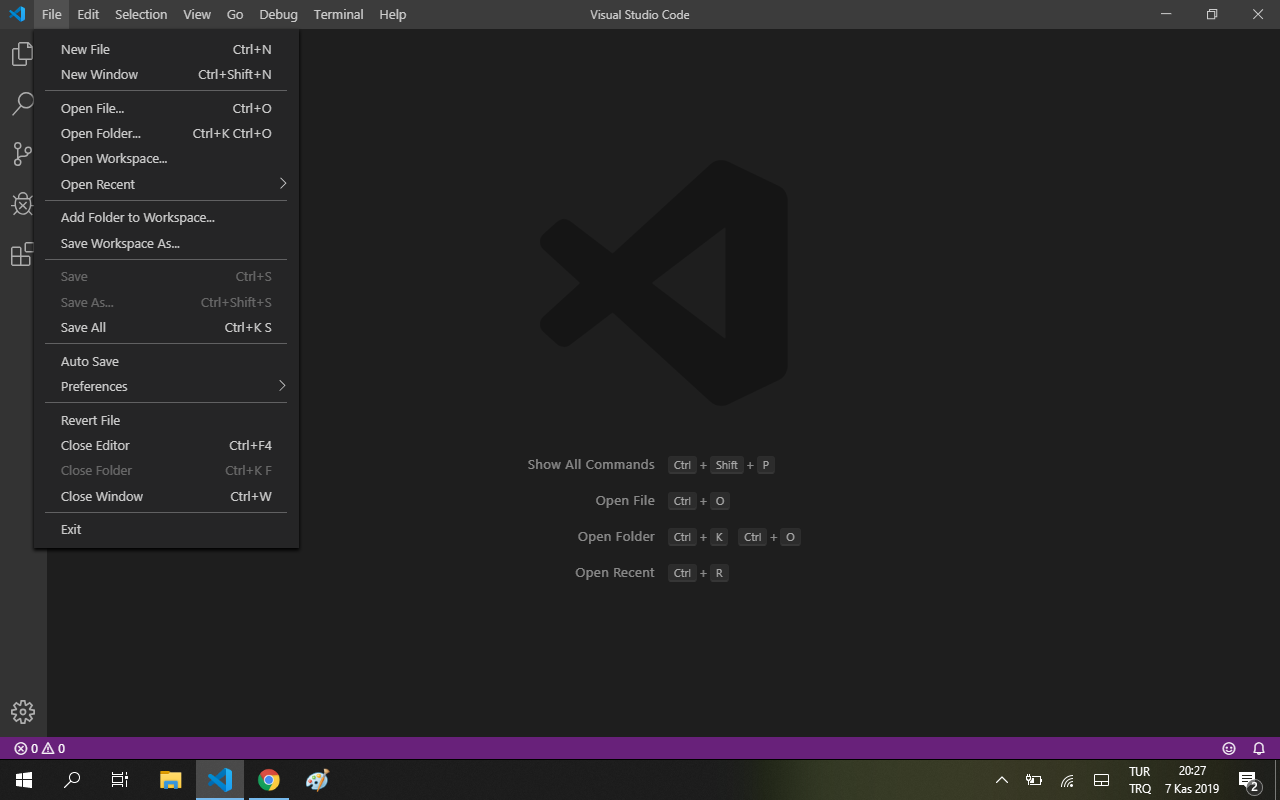Choose Open Workspace... menu entry
Image resolution: width=1280 pixels, height=800 pixels.
[x=166, y=158]
